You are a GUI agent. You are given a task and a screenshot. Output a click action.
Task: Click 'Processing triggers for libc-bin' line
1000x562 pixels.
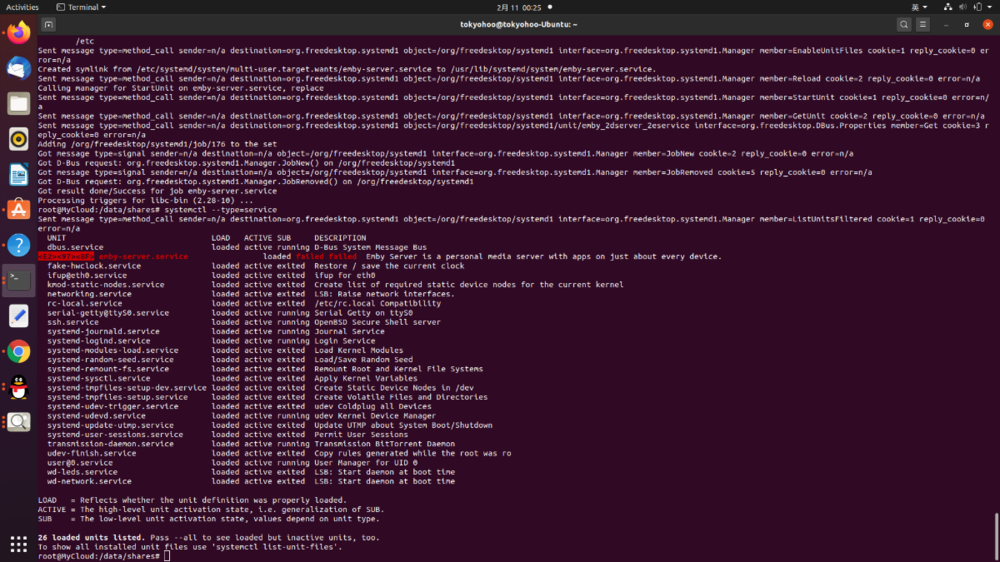pos(145,200)
